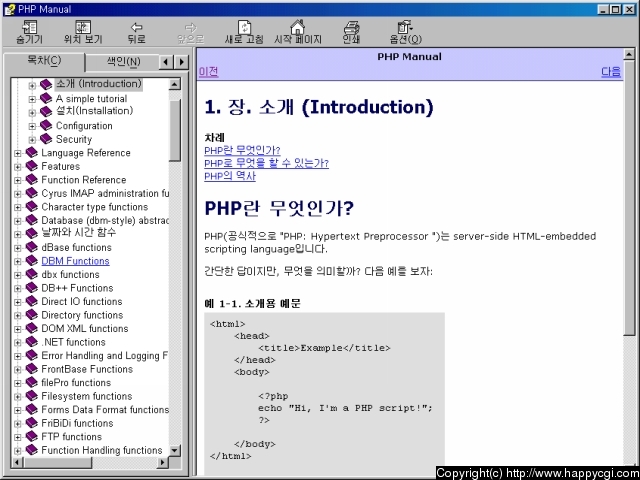The width and height of the screenshot is (640, 480).
Task: Click the book icon beside .NET functions
Action: point(31,342)
